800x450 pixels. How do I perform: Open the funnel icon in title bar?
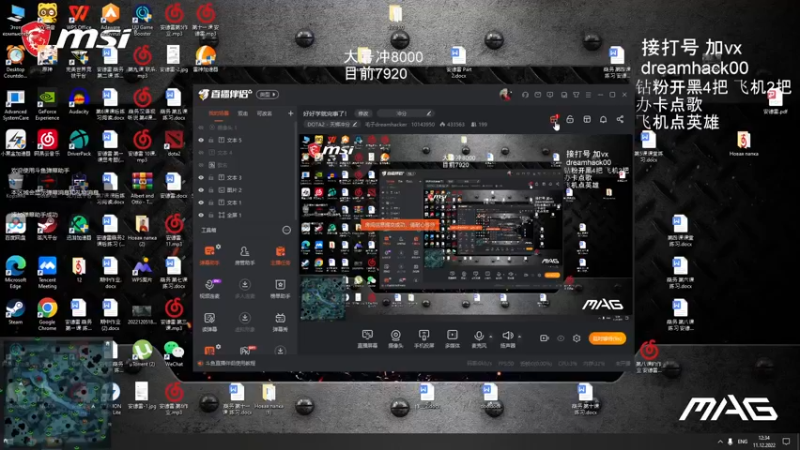tap(576, 95)
